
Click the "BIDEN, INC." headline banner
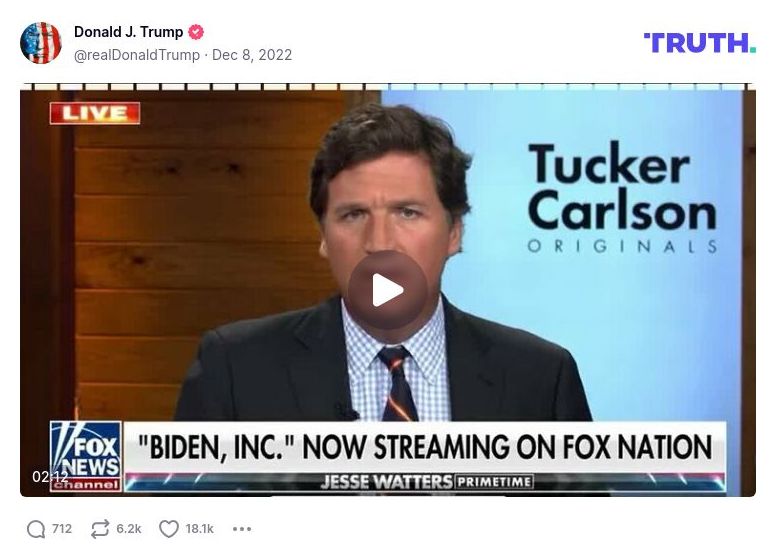tap(425, 447)
